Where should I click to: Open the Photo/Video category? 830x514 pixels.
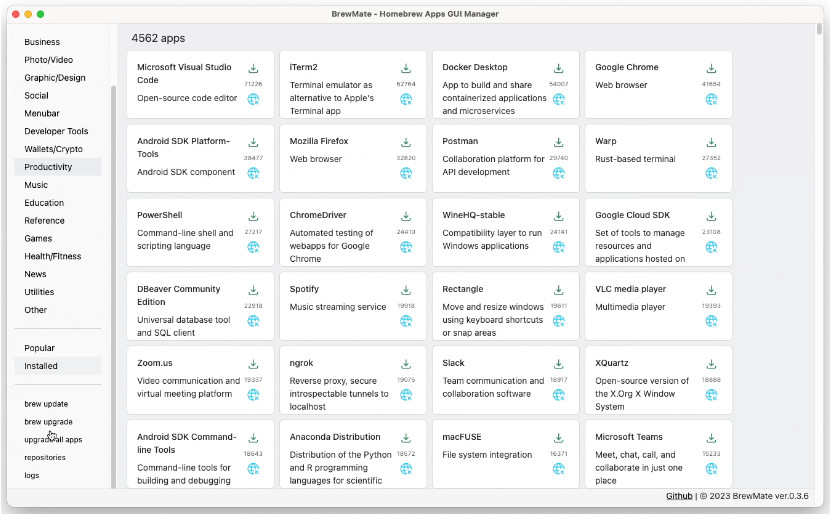(49, 60)
